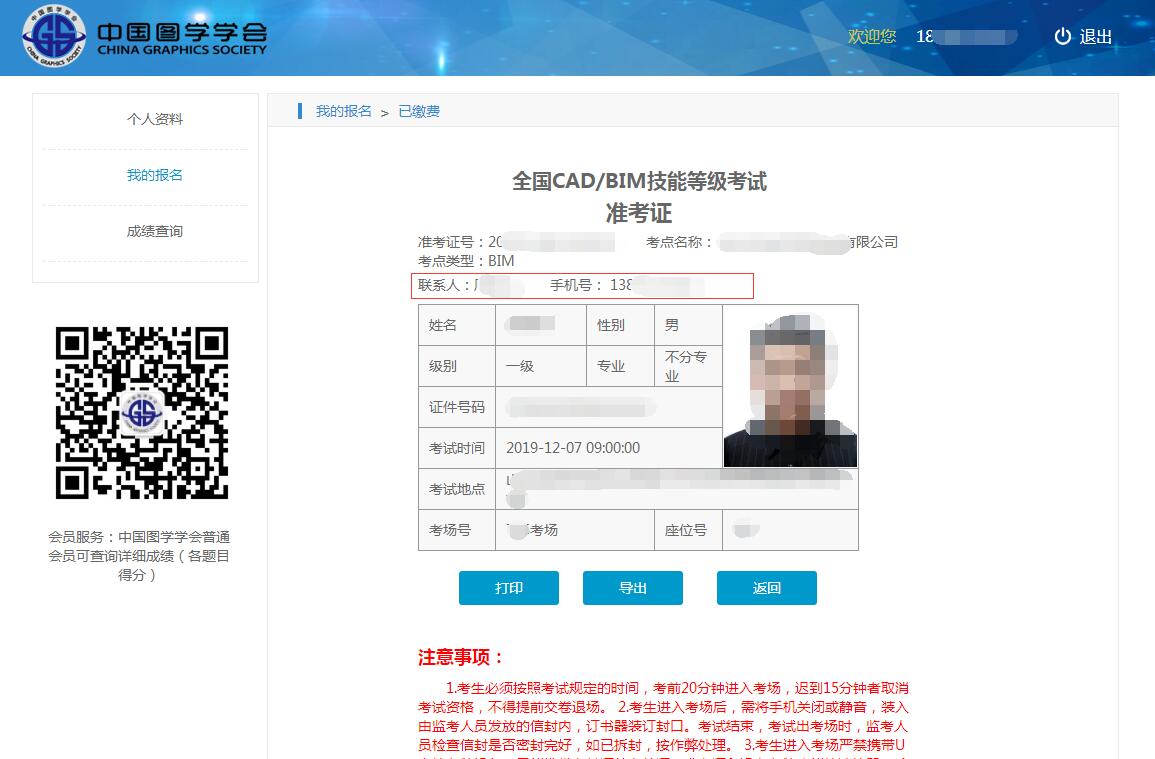Click the 我的报名 breadcrumb link
The height and width of the screenshot is (759, 1155).
tap(343, 111)
